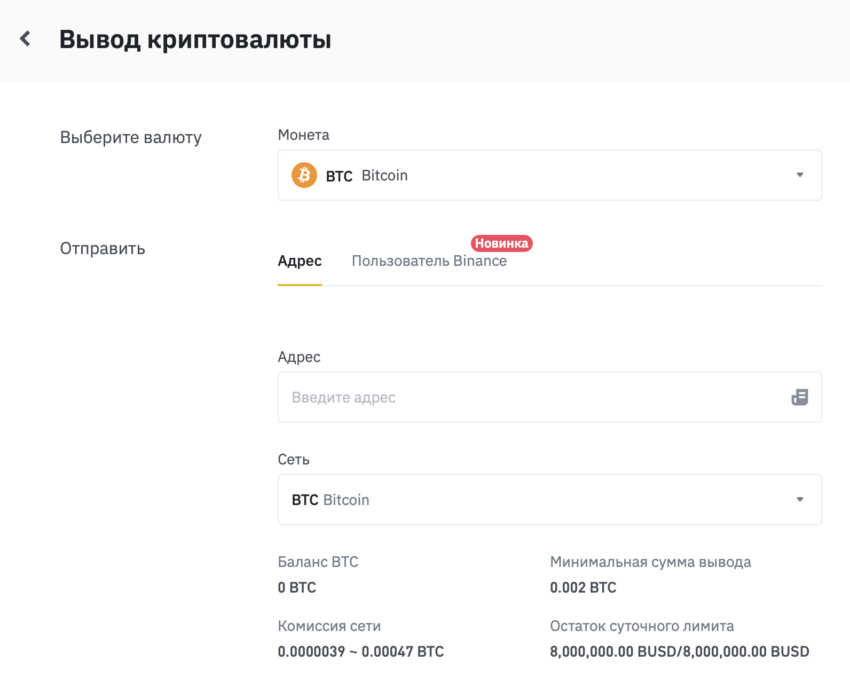Click the Комиссия сети label
Image resolution: width=850 pixels, height=694 pixels.
tap(329, 626)
